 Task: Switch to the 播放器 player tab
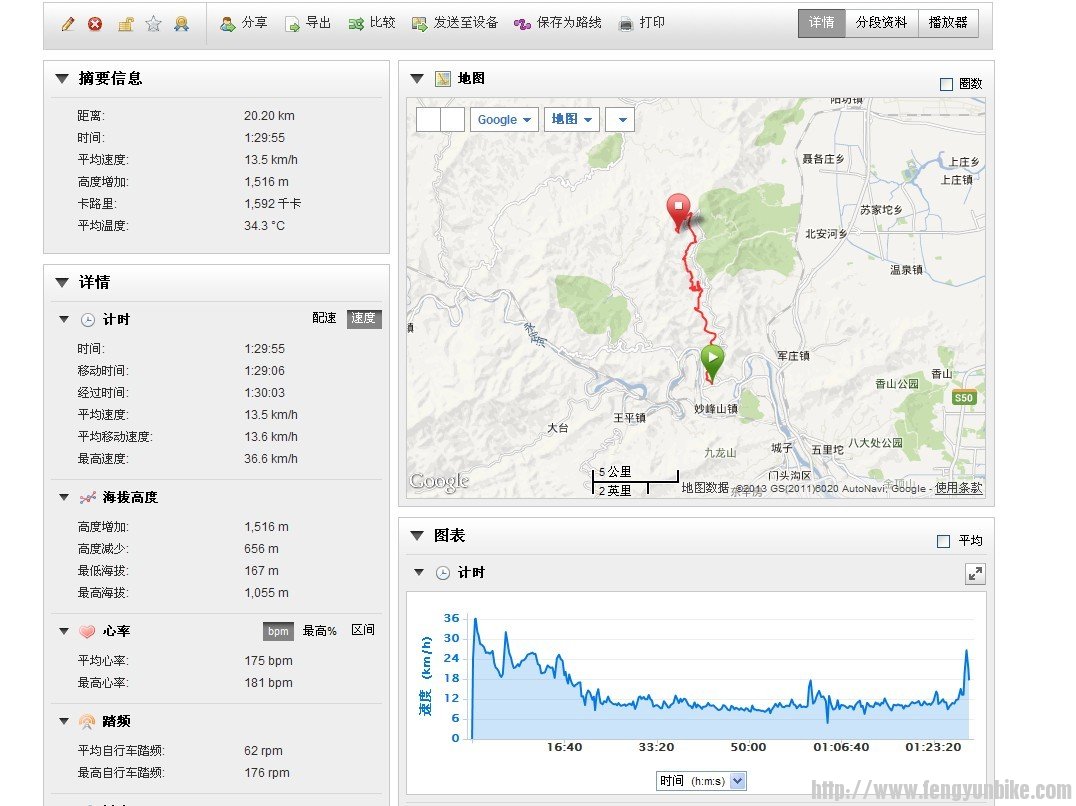947,23
